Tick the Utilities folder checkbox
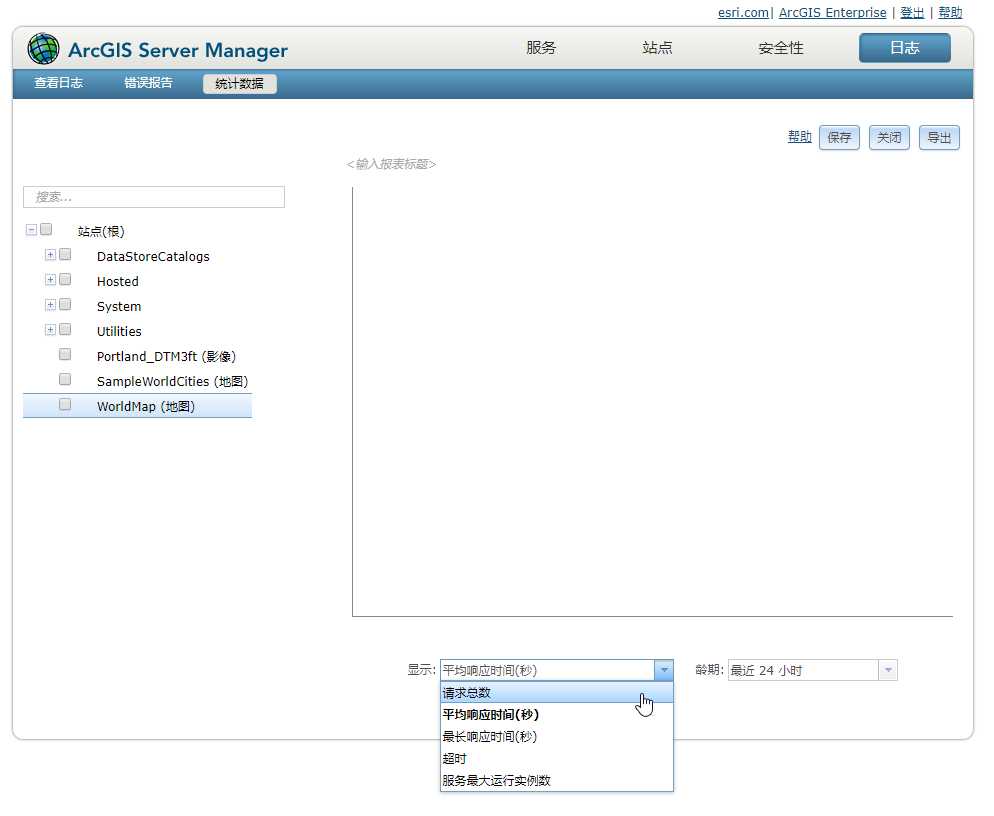The image size is (994, 816). (x=65, y=329)
